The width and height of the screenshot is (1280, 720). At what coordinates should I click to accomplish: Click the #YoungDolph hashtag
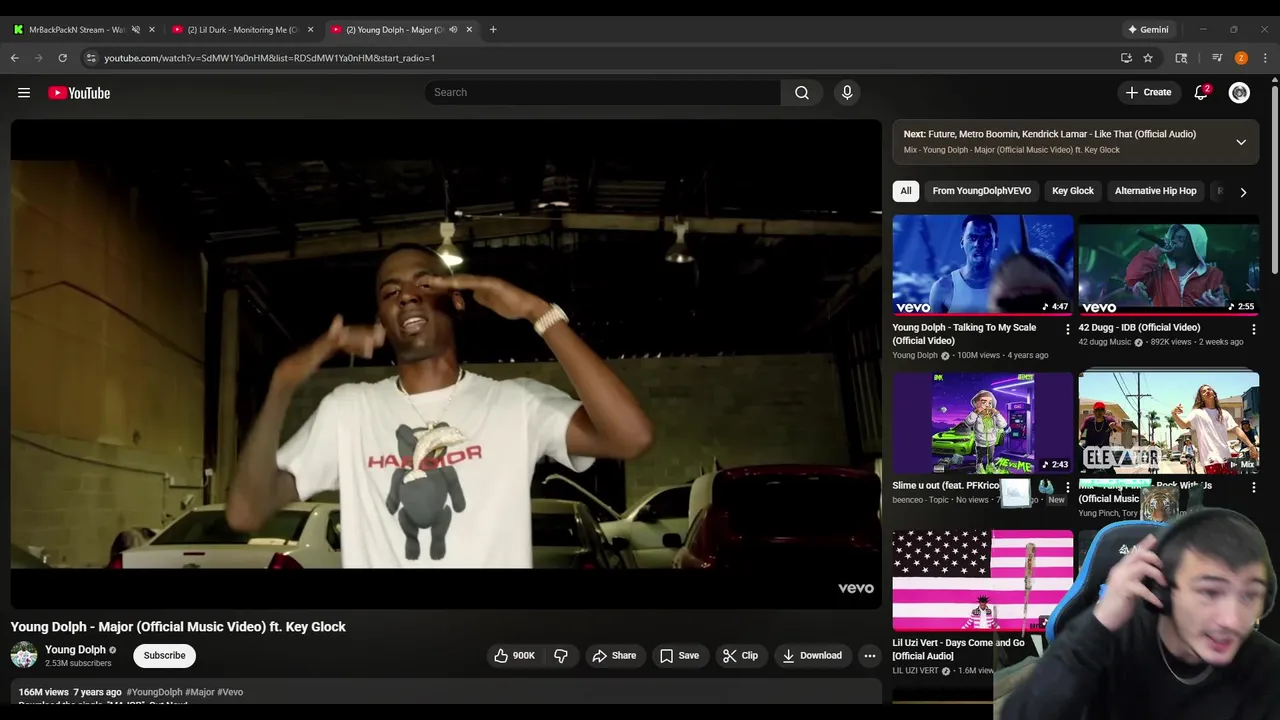point(155,692)
